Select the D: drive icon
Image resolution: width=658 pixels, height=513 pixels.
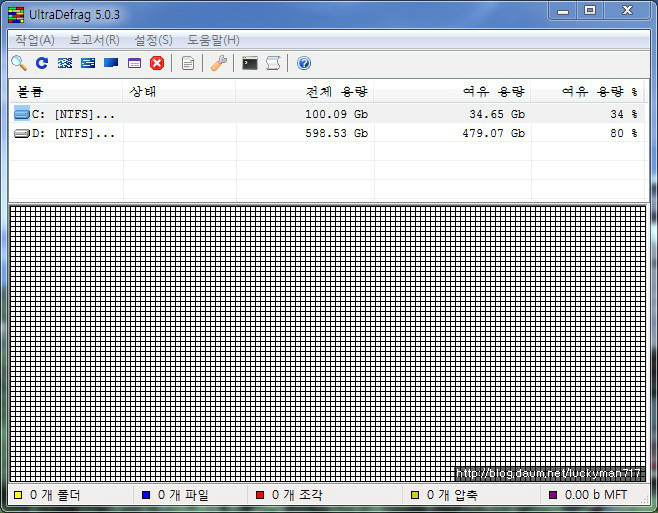[22, 133]
